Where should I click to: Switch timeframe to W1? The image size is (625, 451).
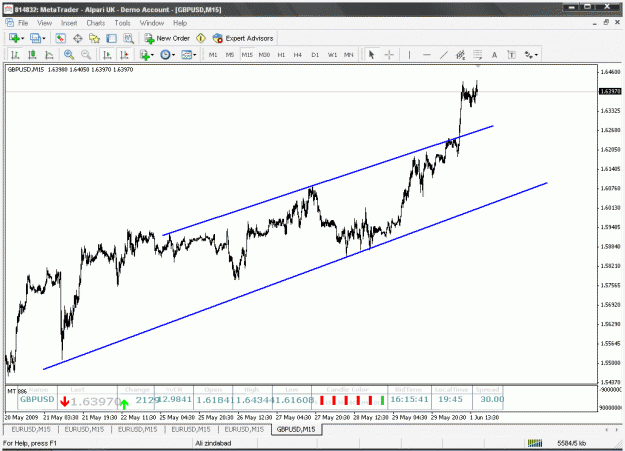click(x=332, y=55)
